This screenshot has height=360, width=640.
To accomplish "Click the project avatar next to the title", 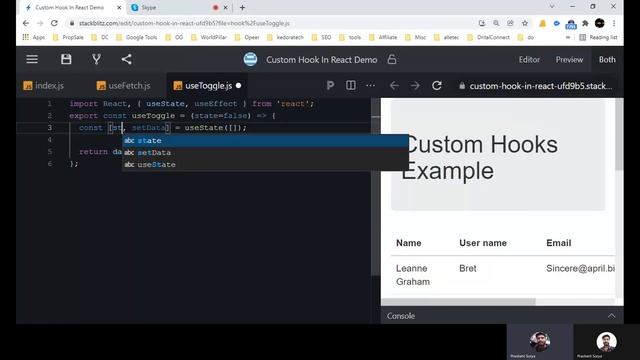I will click(250, 60).
